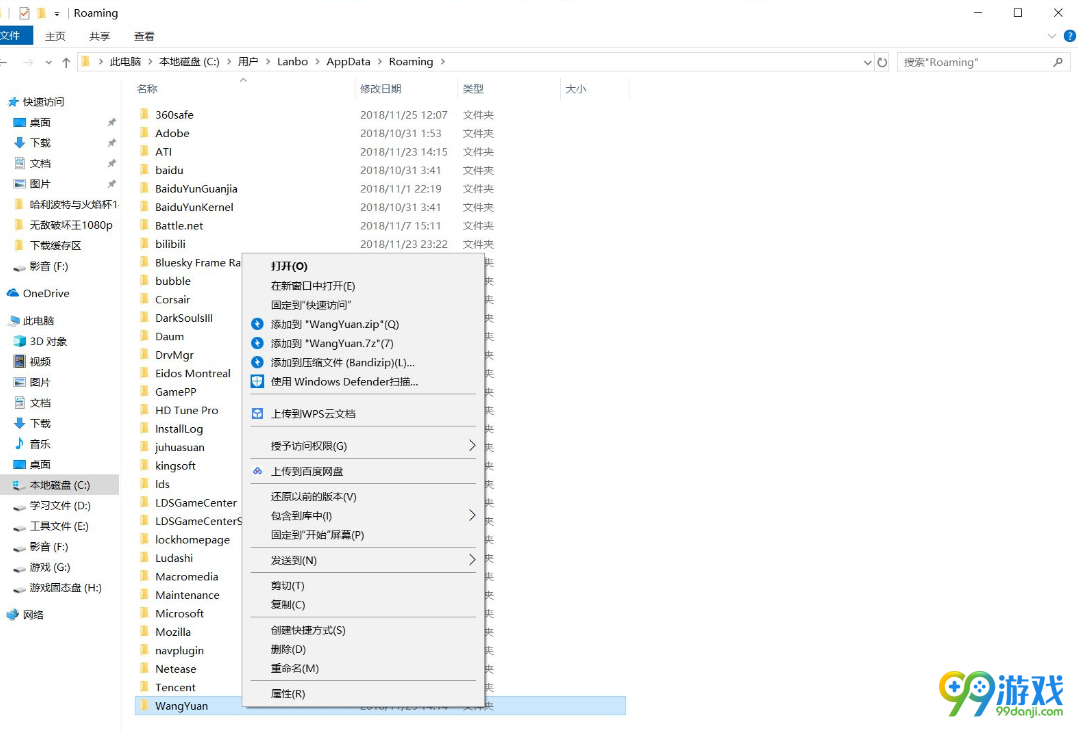Click the Up directory arrow icon
The height and width of the screenshot is (733, 1078).
tap(66, 62)
